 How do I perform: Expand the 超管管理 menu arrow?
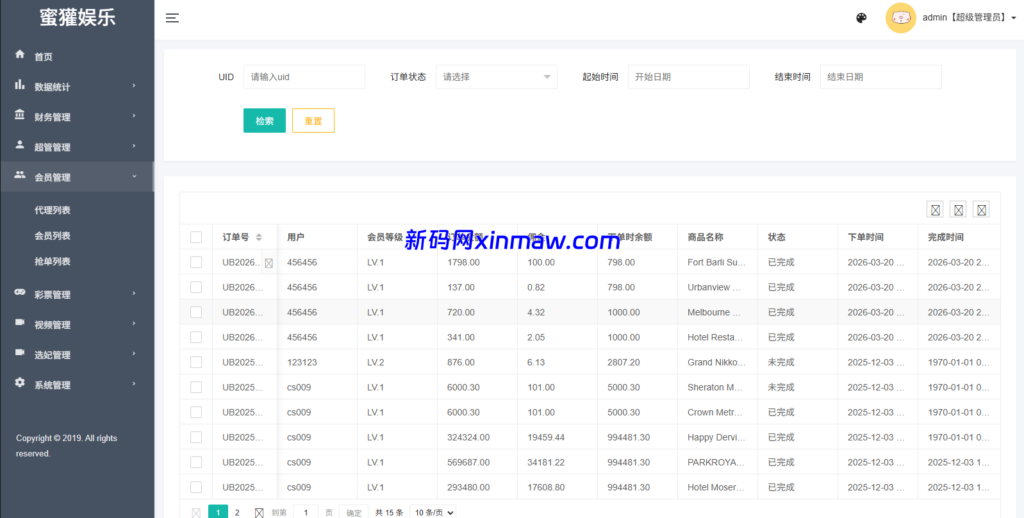click(134, 146)
